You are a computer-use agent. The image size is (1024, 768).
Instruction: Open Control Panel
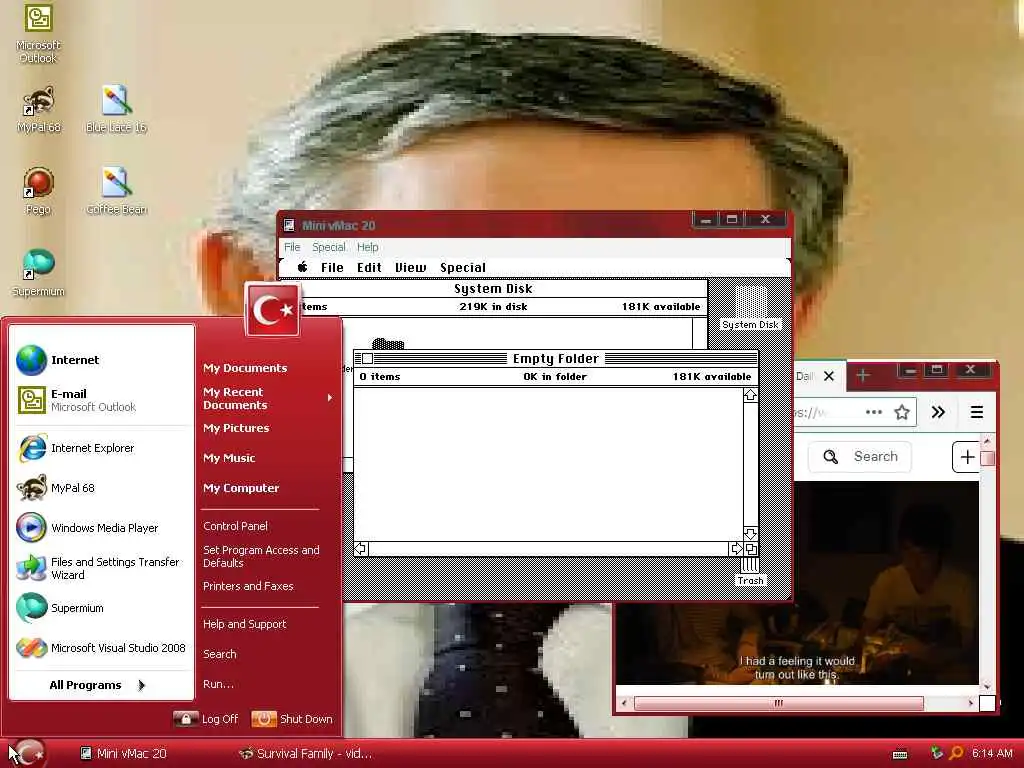point(235,526)
